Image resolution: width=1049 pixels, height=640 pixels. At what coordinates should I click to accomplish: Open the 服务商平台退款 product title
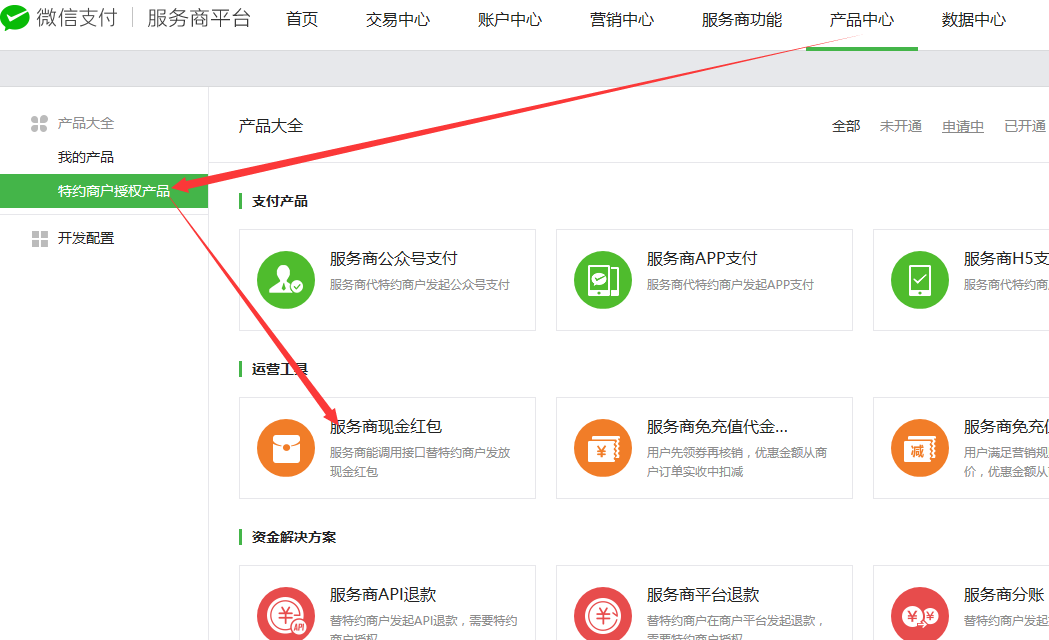pos(703,594)
